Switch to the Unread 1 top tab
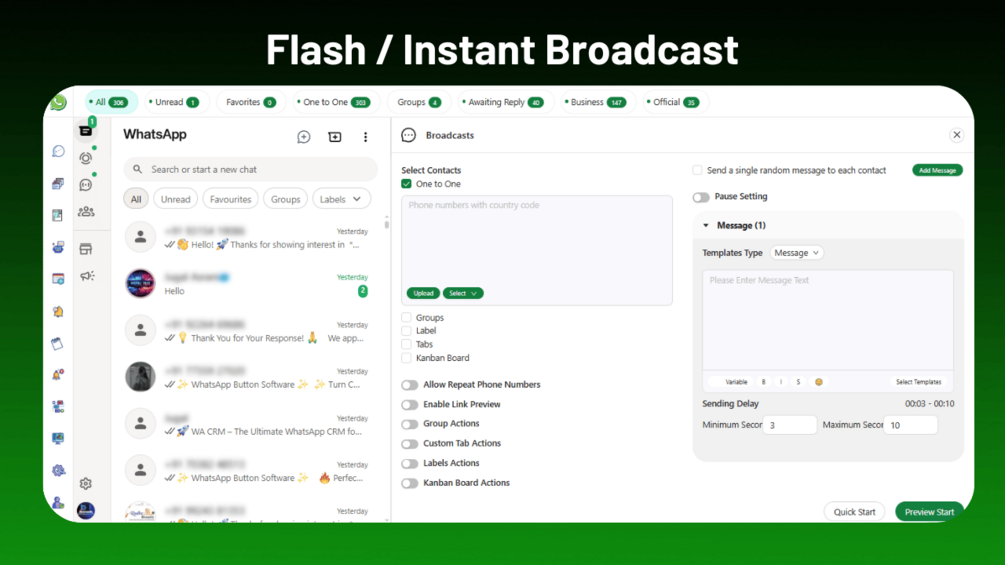Image resolution: width=1005 pixels, height=565 pixels. (174, 102)
